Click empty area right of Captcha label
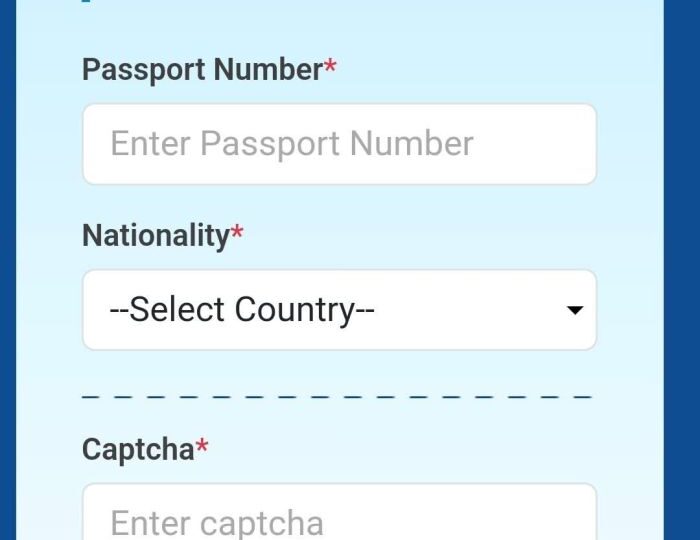 click(400, 449)
